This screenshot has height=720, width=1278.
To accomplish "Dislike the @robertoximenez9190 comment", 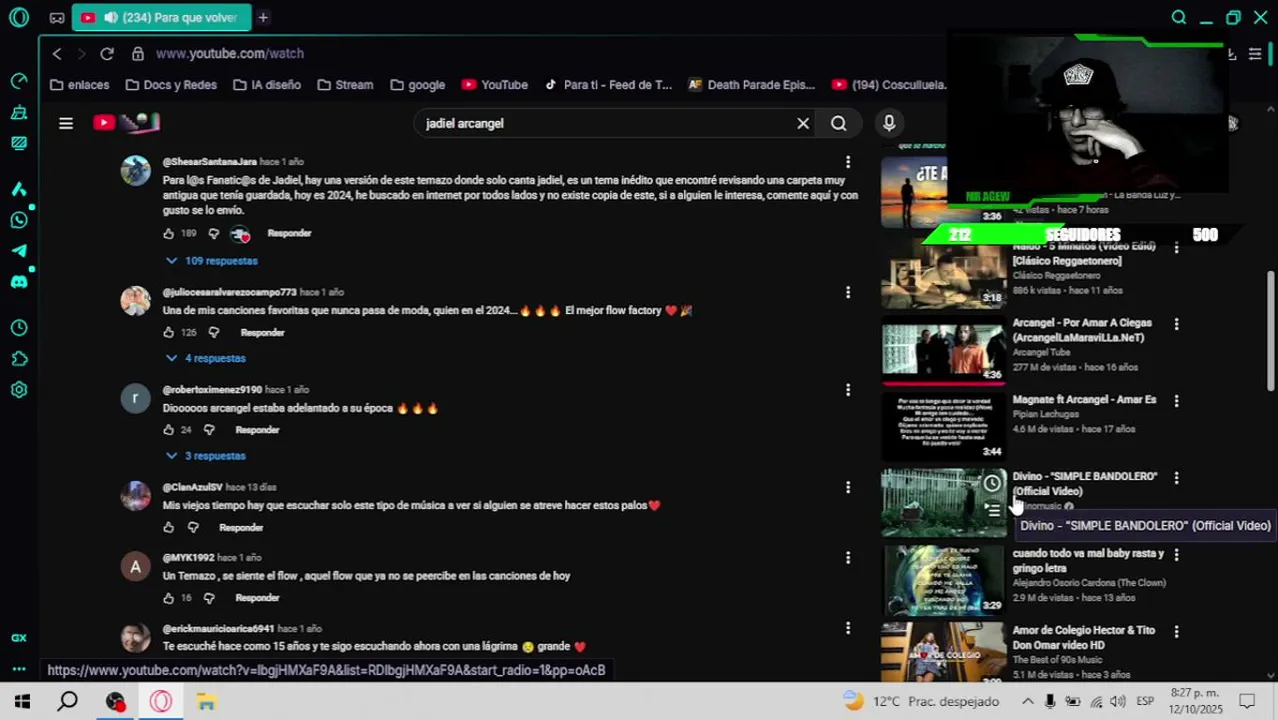I will (x=209, y=430).
